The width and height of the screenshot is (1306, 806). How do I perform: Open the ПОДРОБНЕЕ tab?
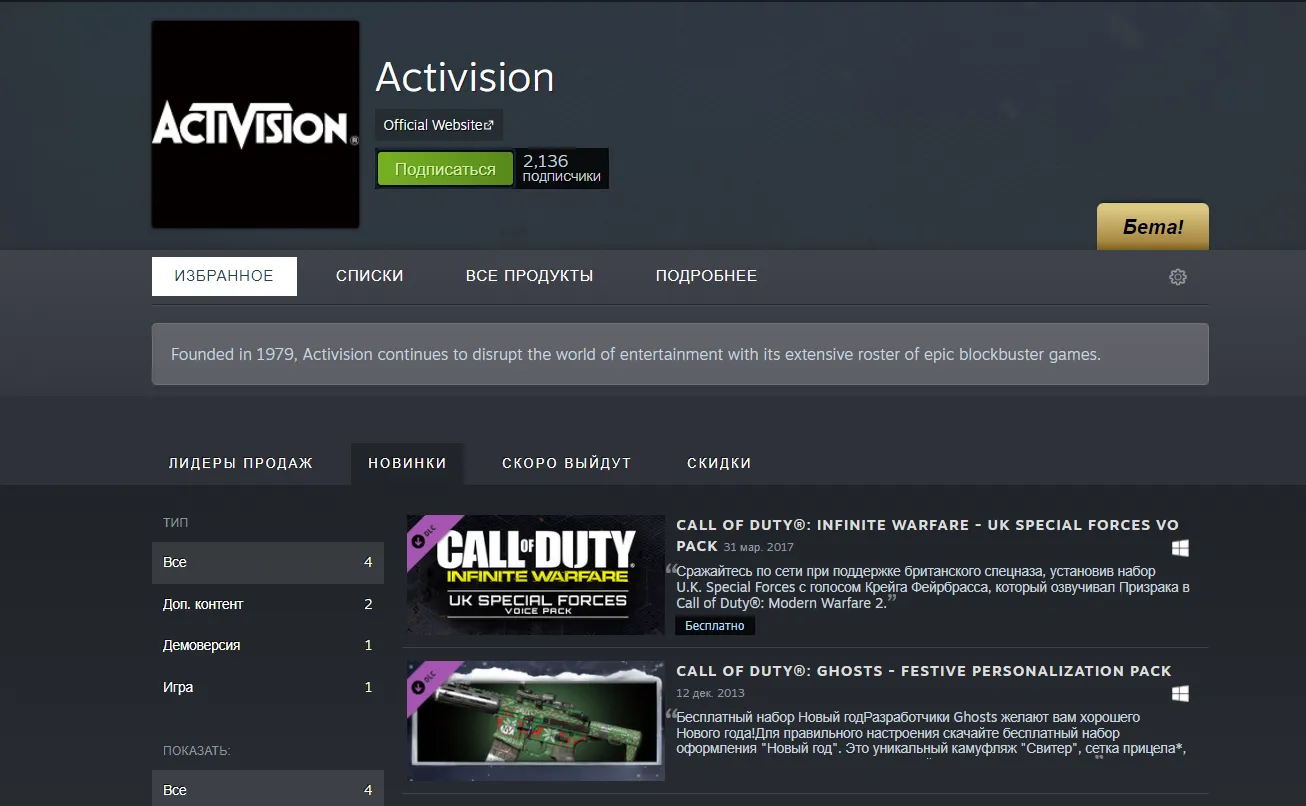tap(706, 276)
